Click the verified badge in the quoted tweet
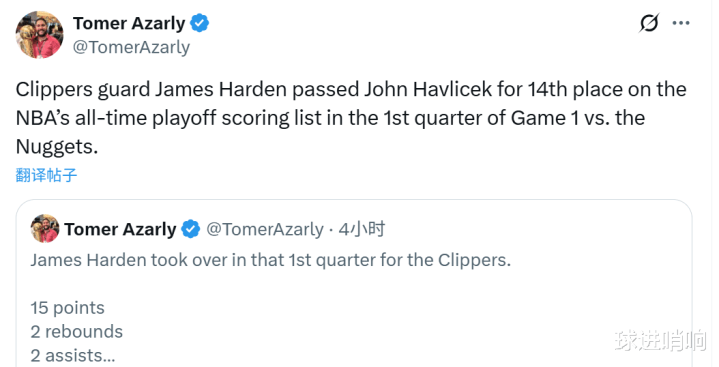This screenshot has height=367, width=719. coord(191,229)
